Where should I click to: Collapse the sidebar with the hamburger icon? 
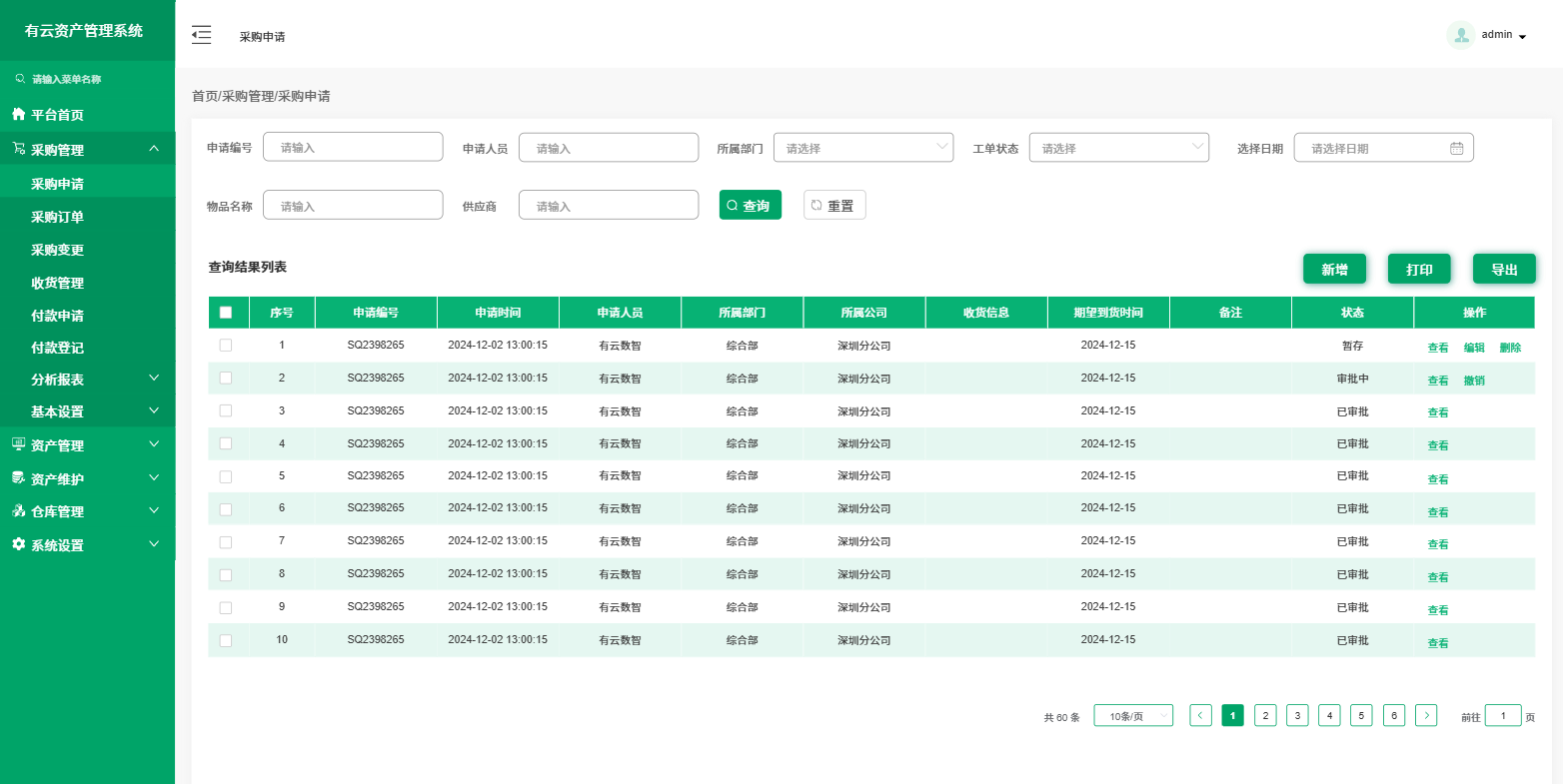click(x=202, y=35)
